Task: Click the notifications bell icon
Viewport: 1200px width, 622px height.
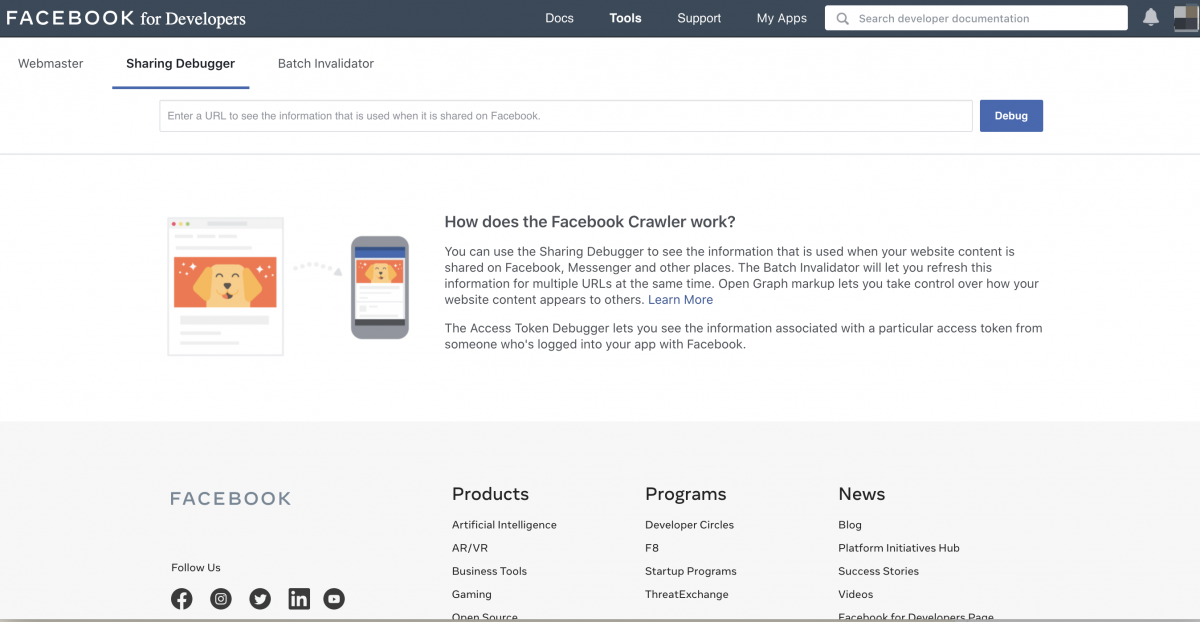Action: 1150,17
